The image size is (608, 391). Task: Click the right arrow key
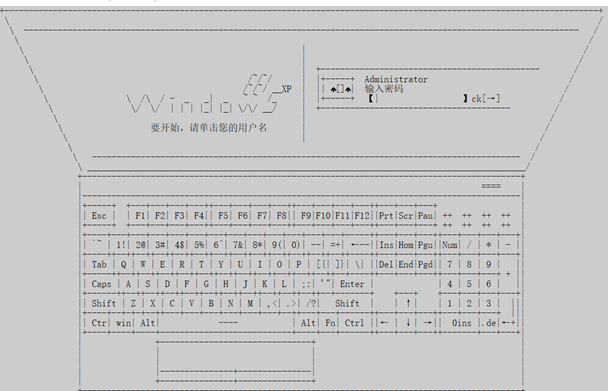click(427, 323)
